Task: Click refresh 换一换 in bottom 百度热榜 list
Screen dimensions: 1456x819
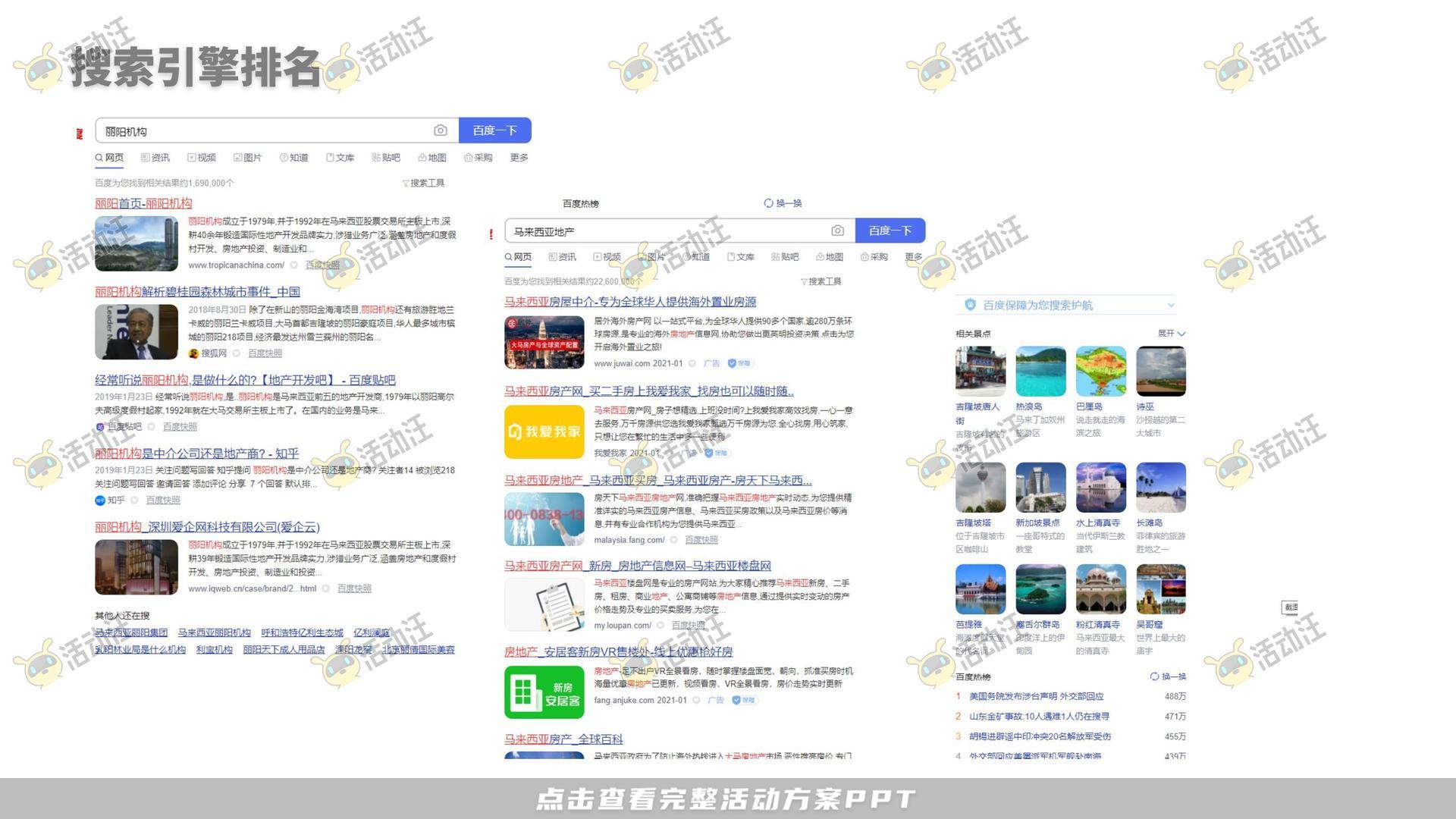Action: (1168, 676)
